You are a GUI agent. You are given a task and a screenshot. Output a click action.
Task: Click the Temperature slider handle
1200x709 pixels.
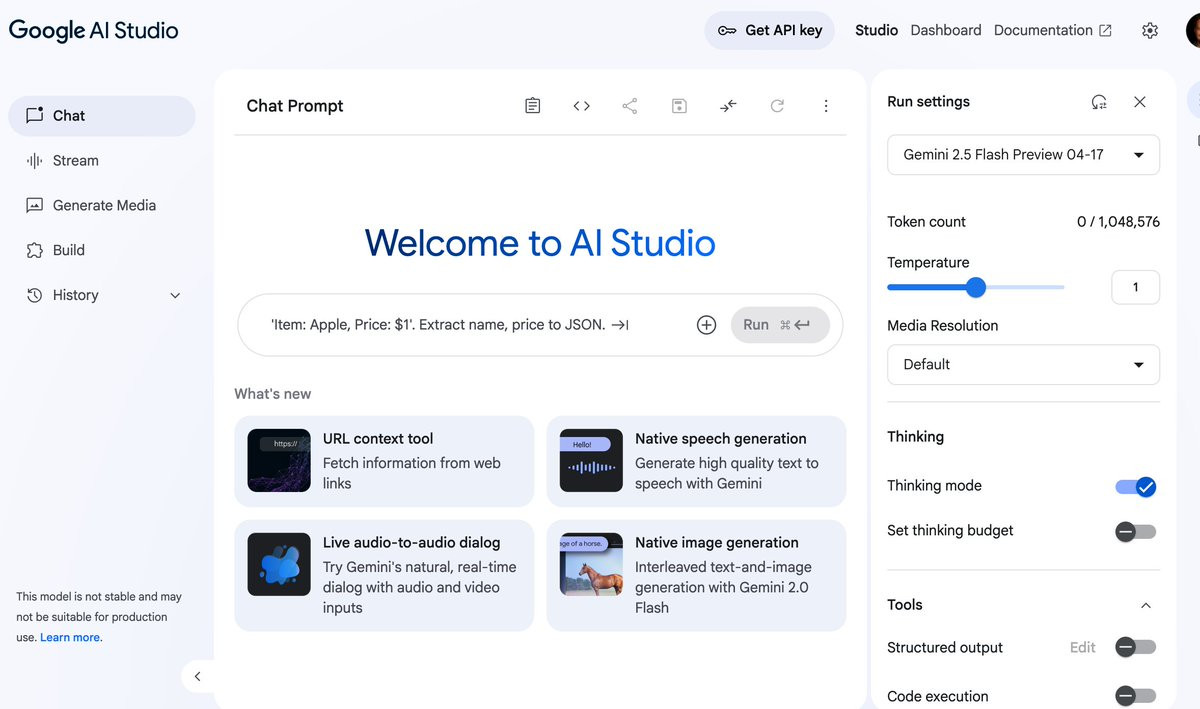pyautogui.click(x=976, y=288)
